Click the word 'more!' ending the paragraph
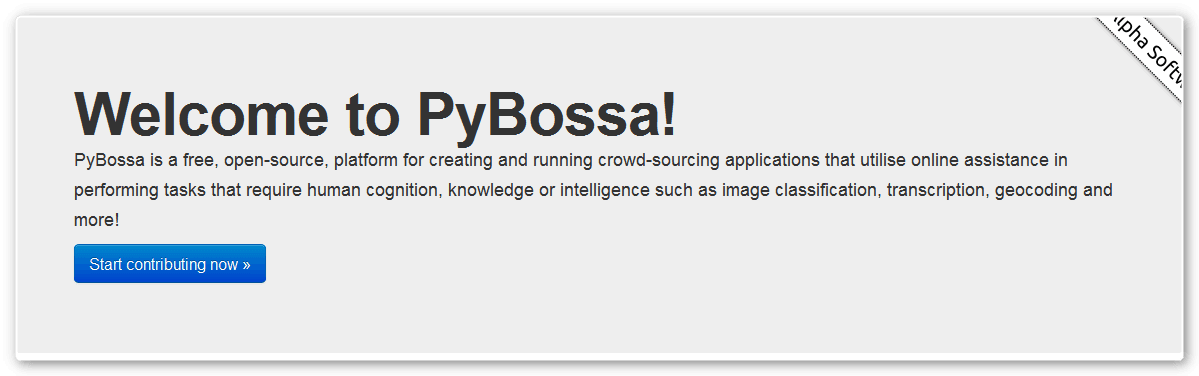This screenshot has width=1199, height=376. click(x=96, y=220)
